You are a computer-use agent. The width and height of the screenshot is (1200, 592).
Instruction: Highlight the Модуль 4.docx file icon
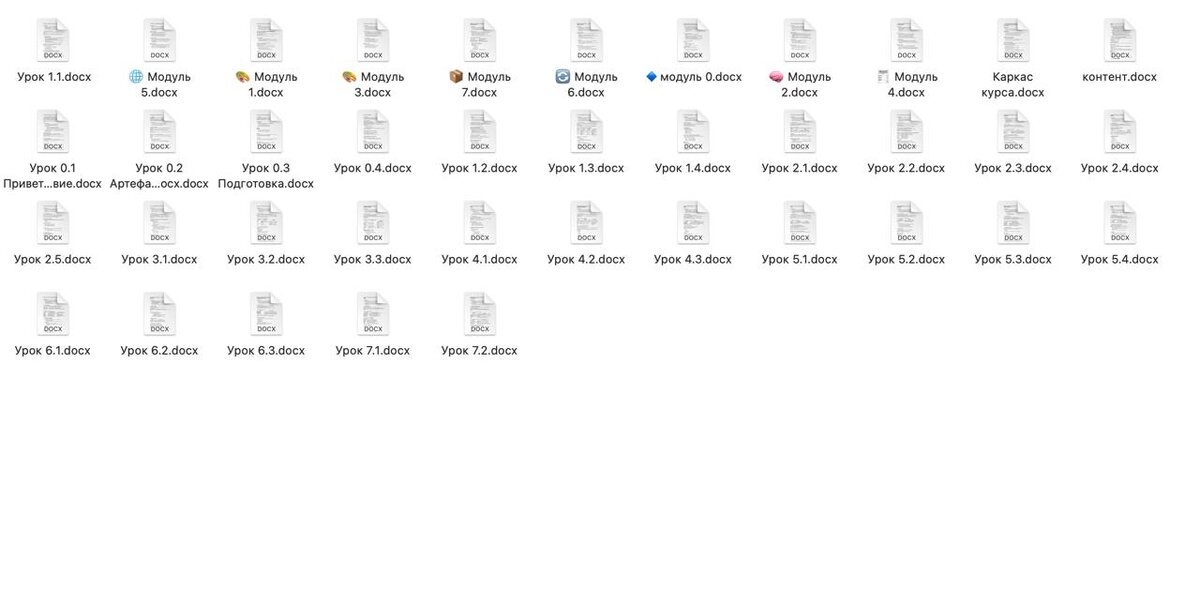(907, 40)
